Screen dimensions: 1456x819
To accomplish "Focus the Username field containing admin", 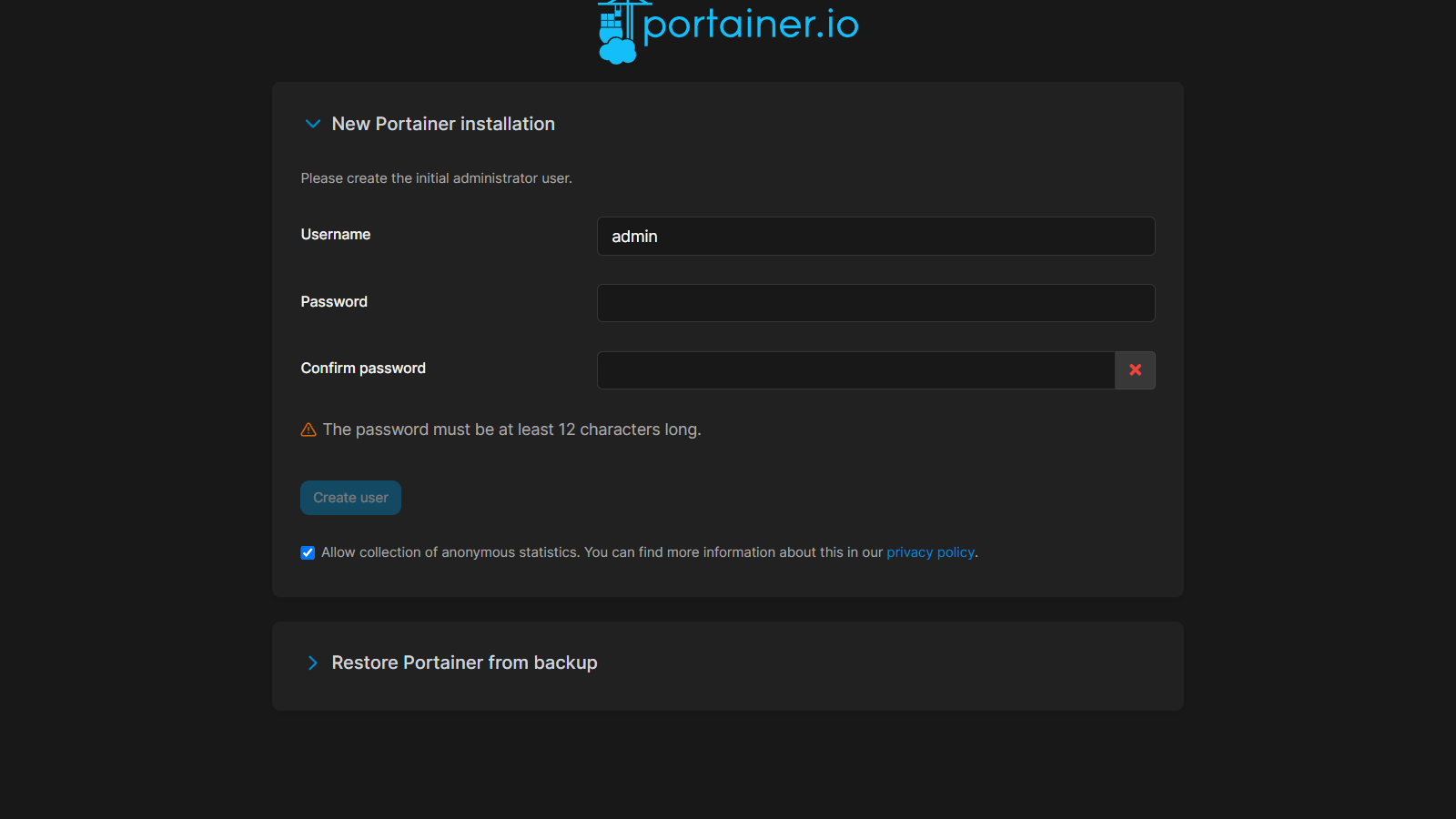I will point(875,237).
